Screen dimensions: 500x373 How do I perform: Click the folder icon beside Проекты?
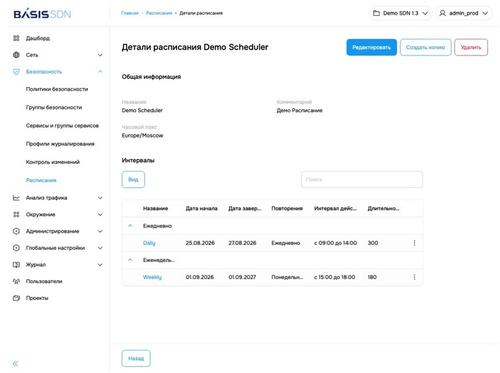point(16,298)
